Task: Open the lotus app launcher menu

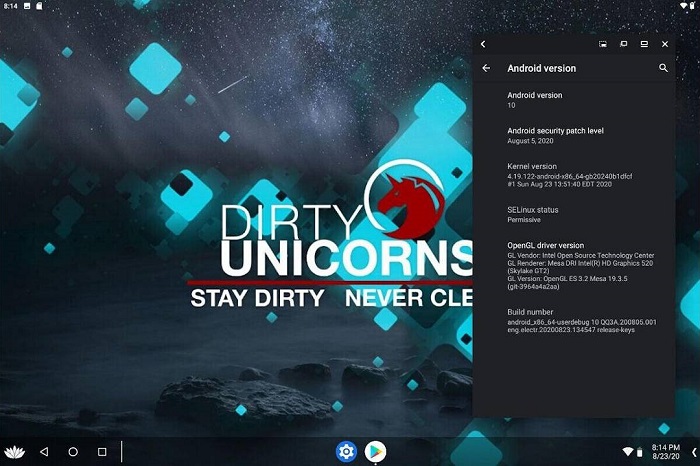Action: tap(14, 452)
